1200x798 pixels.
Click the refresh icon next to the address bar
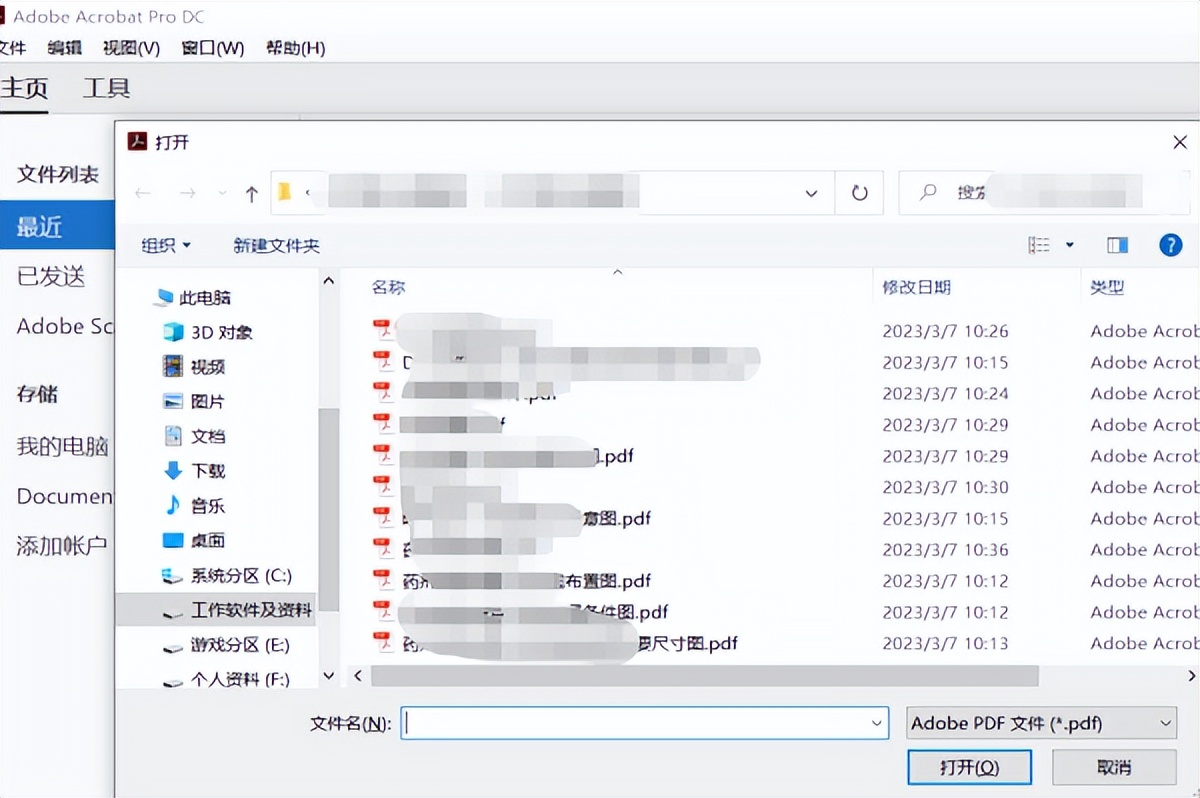[x=858, y=193]
